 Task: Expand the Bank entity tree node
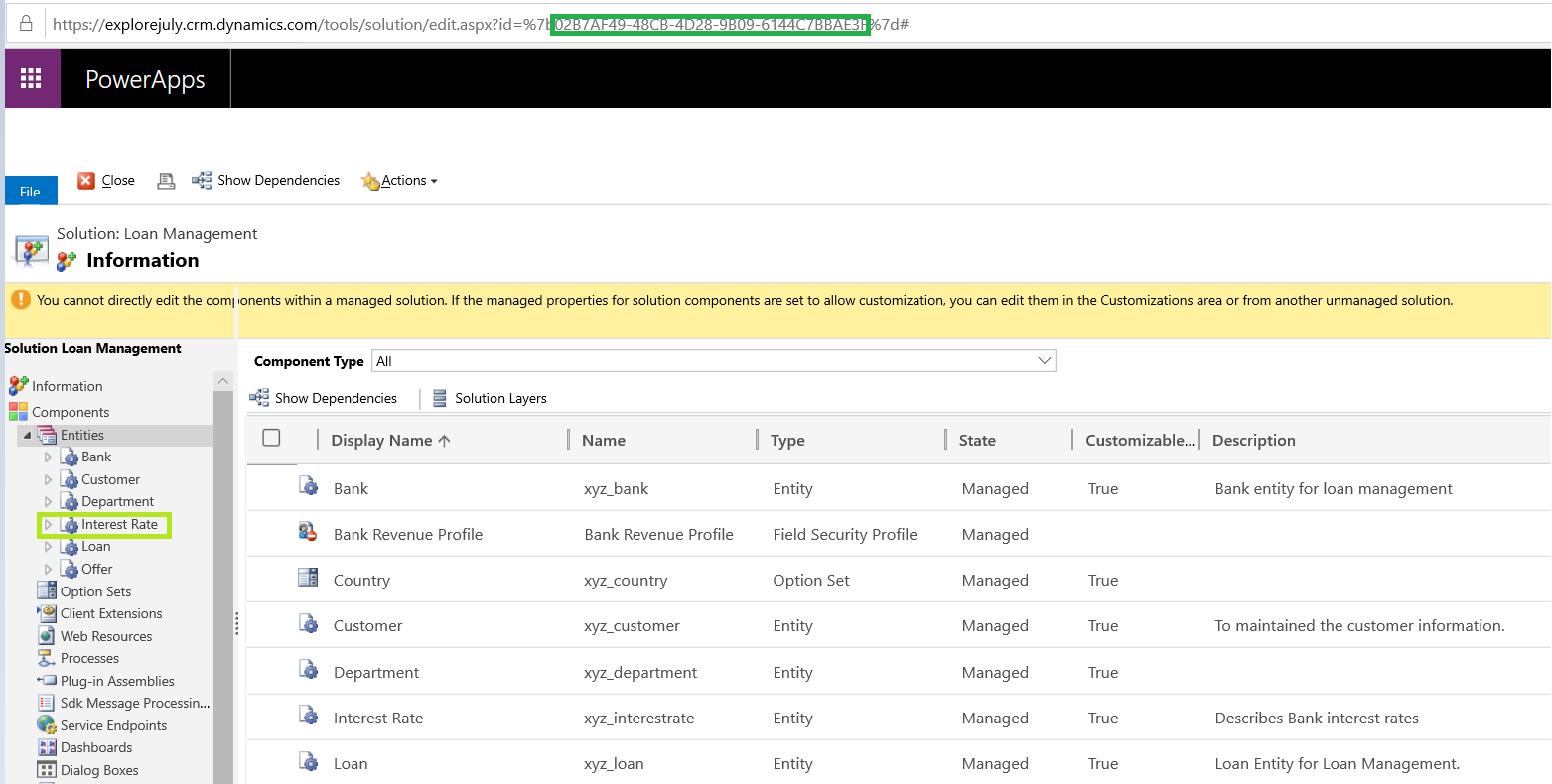47,457
